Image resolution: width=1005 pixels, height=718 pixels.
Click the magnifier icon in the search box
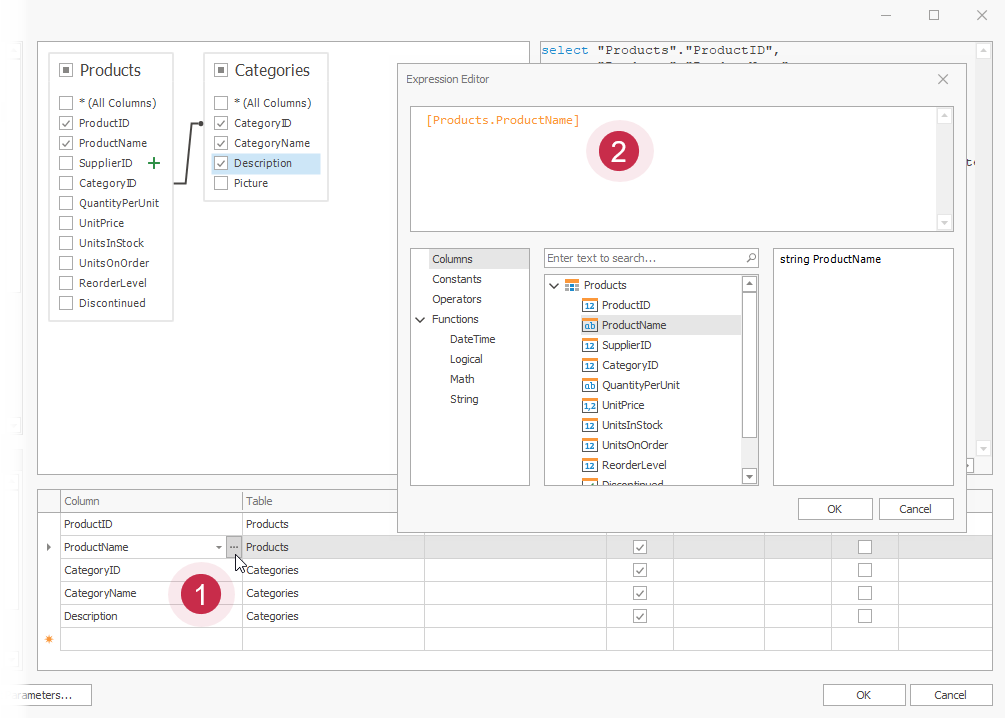pyautogui.click(x=751, y=258)
